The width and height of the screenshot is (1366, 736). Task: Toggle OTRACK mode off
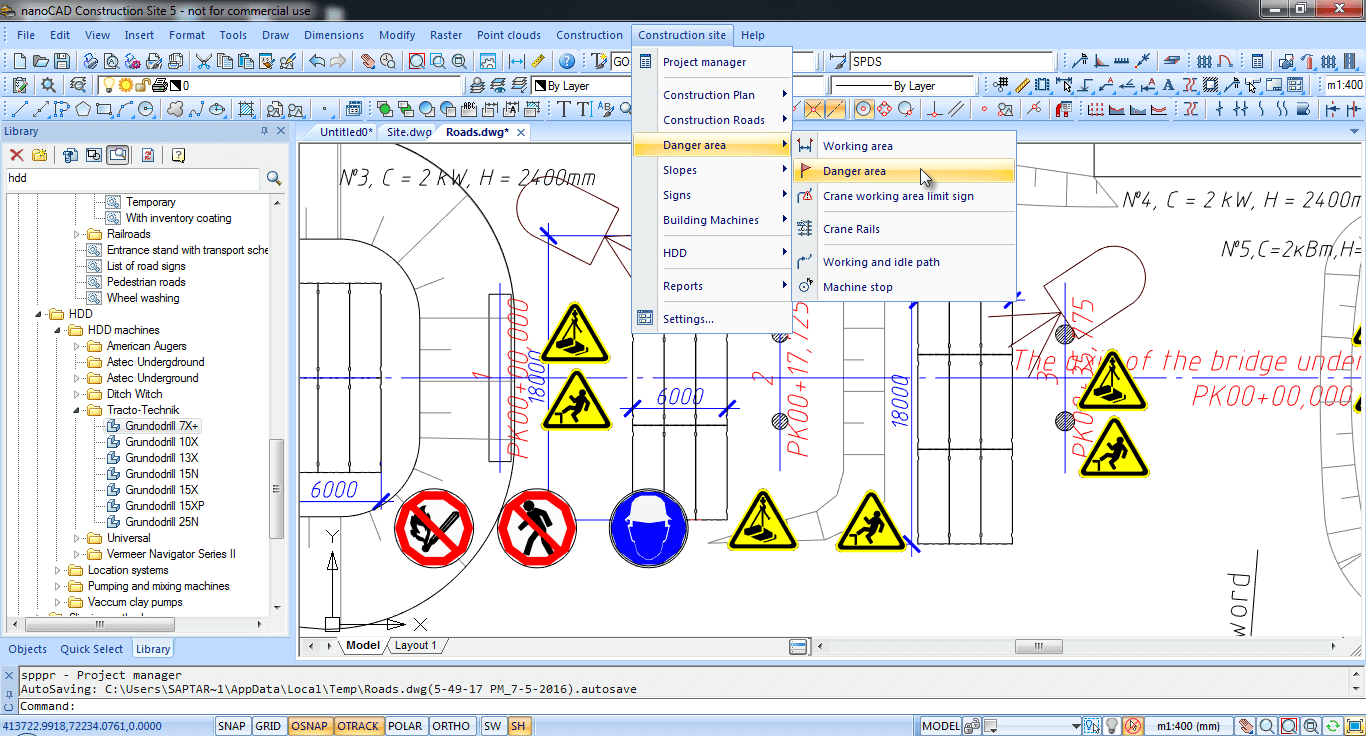(358, 726)
